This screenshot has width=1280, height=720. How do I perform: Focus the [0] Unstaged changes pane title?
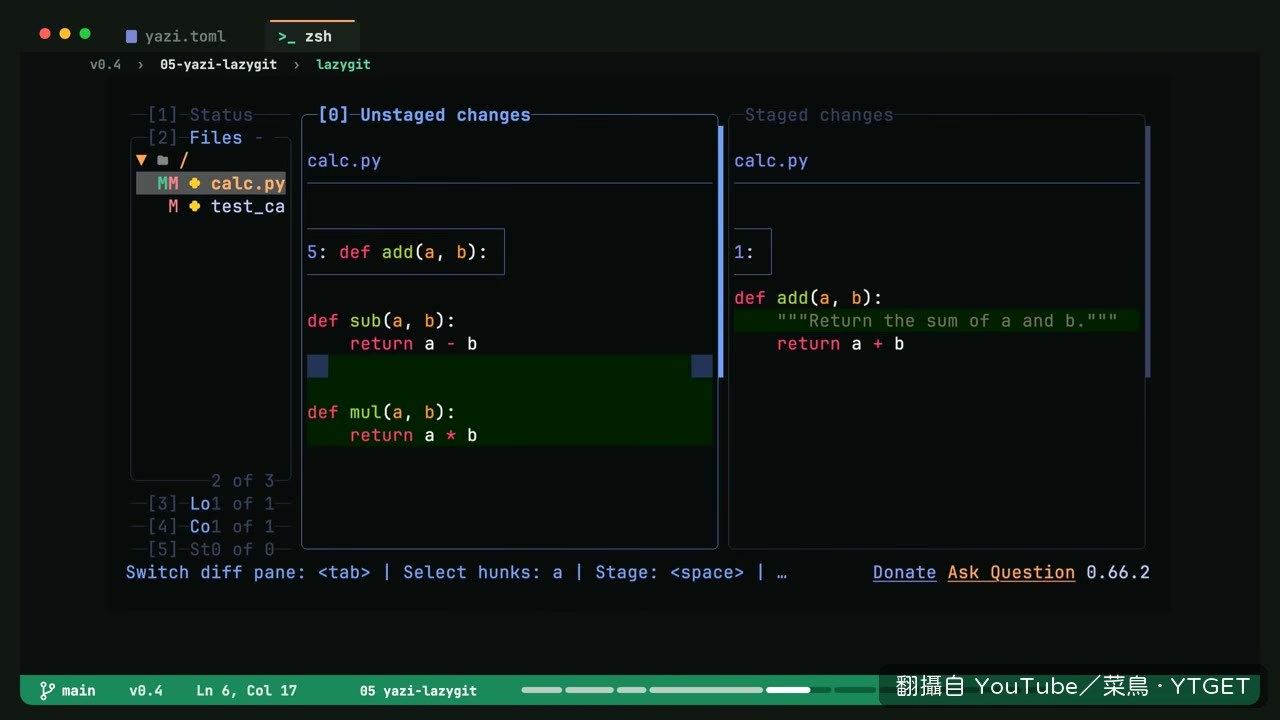click(424, 115)
